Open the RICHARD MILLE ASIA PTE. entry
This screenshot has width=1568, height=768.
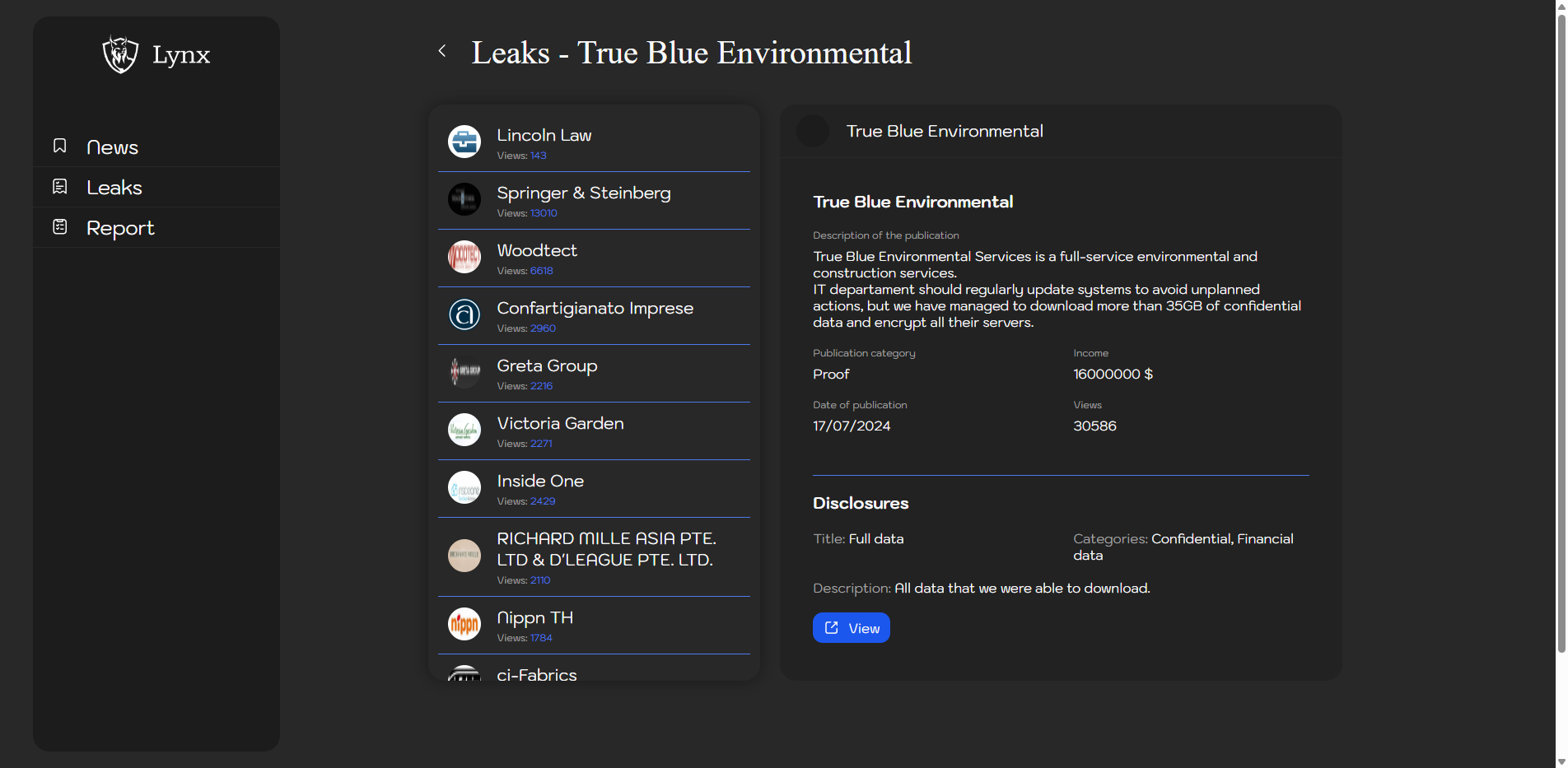[606, 549]
